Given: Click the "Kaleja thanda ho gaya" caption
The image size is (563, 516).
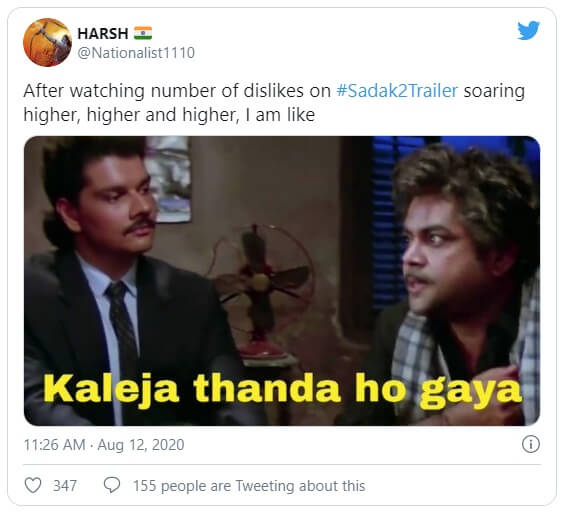Looking at the screenshot, I should pos(282,390).
